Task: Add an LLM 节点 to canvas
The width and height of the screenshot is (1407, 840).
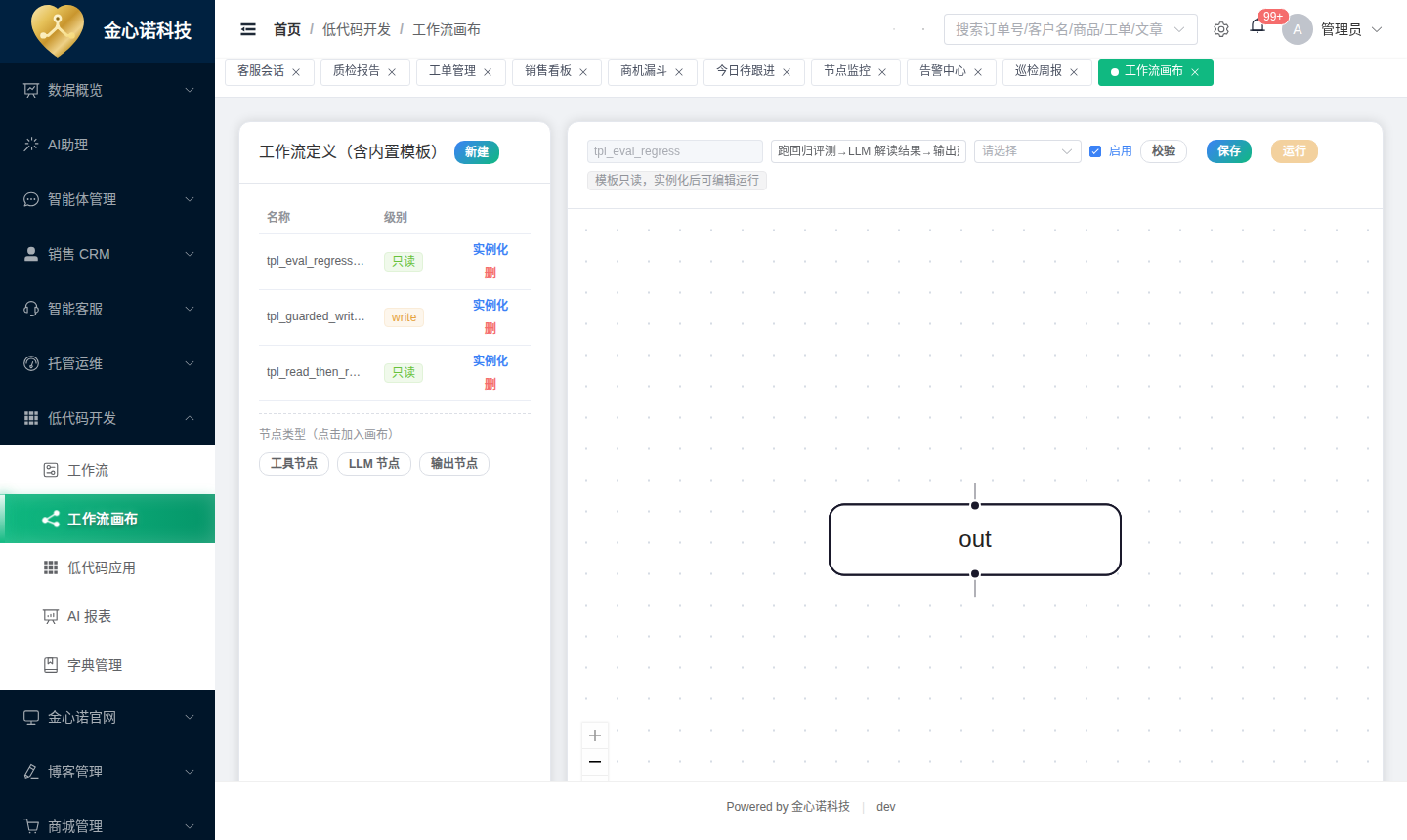Action: pyautogui.click(x=374, y=464)
